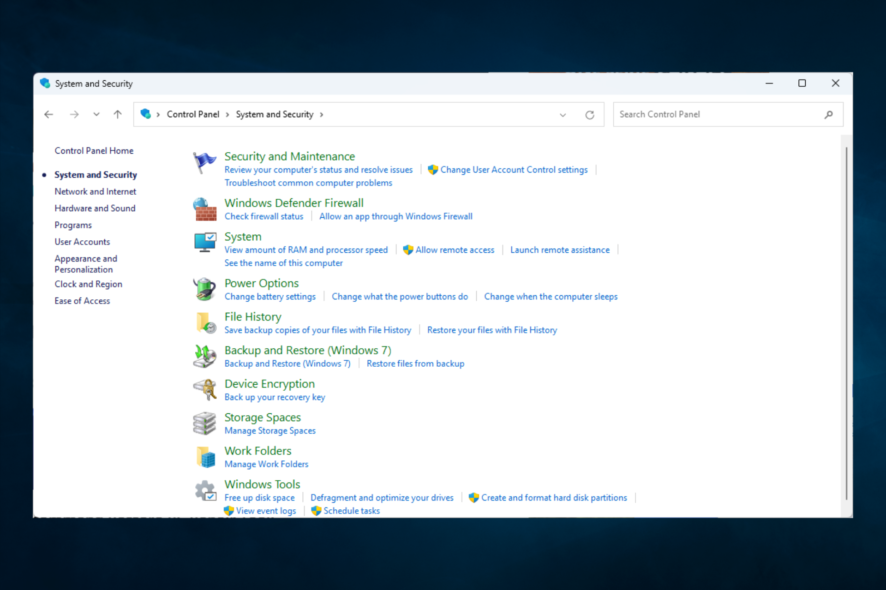Go back with the Back arrow
886x590 pixels.
(49, 114)
